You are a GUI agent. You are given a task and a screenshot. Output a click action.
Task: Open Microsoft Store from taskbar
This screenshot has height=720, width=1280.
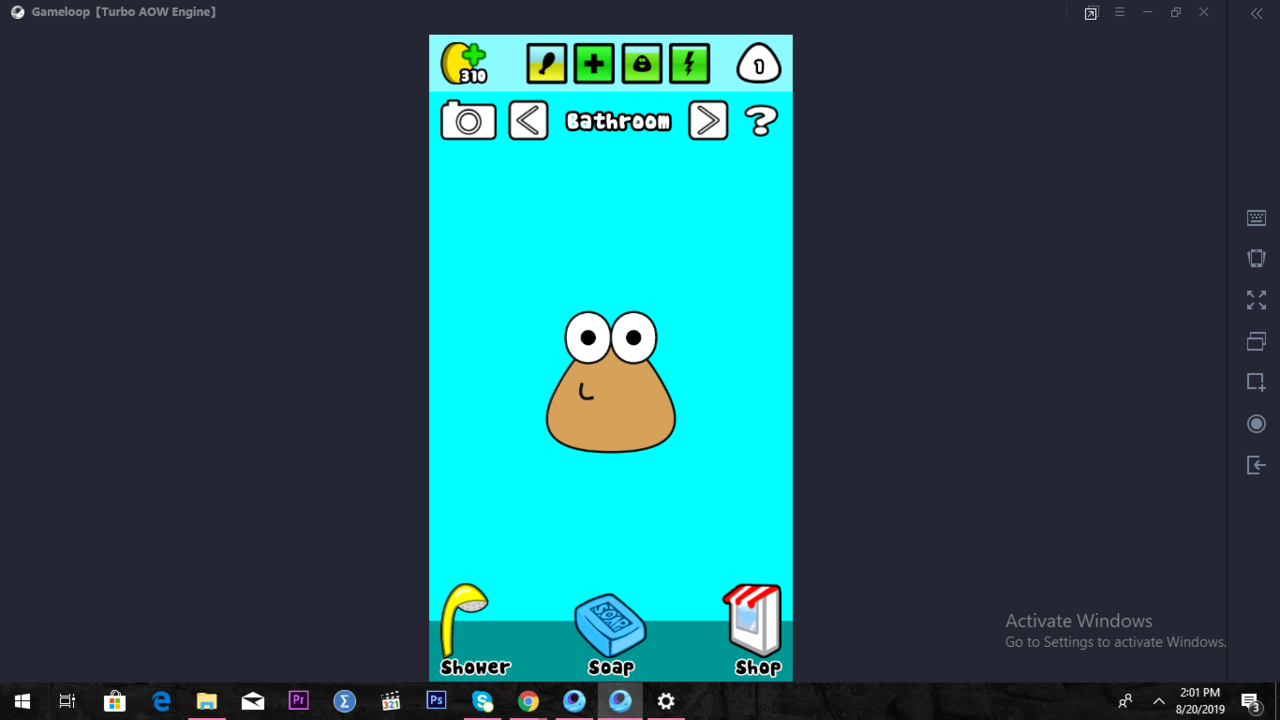(x=115, y=701)
